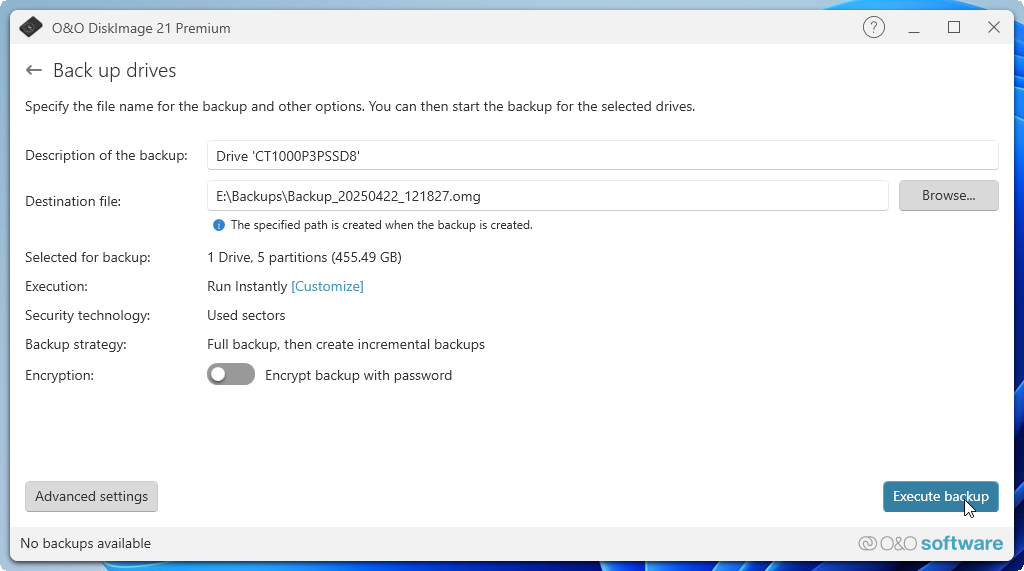Open the Customize execution link
1024x571 pixels.
(x=327, y=286)
